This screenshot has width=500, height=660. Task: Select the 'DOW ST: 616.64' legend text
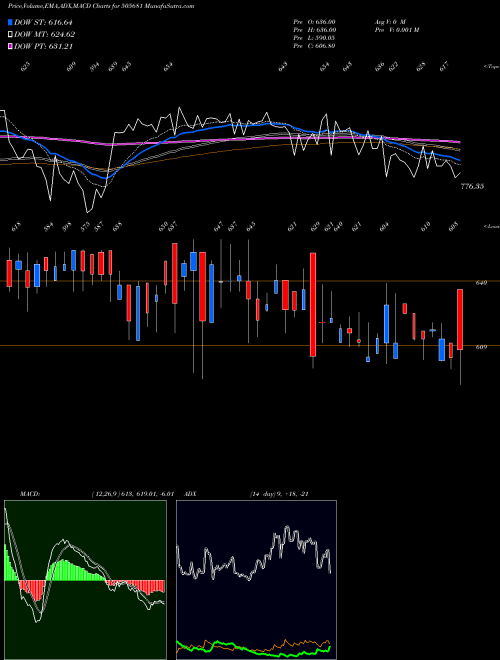pyautogui.click(x=43, y=23)
